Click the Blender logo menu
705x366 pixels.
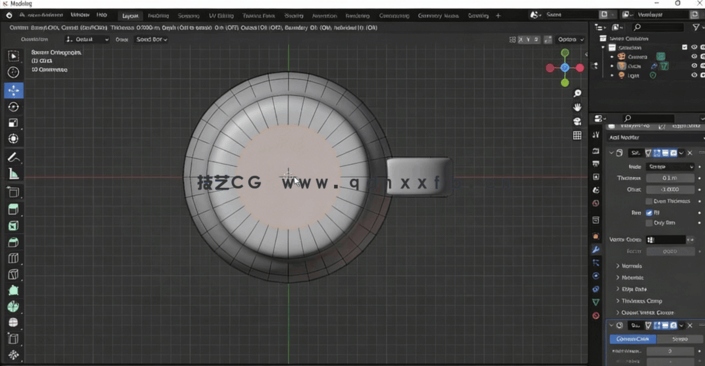[9, 15]
